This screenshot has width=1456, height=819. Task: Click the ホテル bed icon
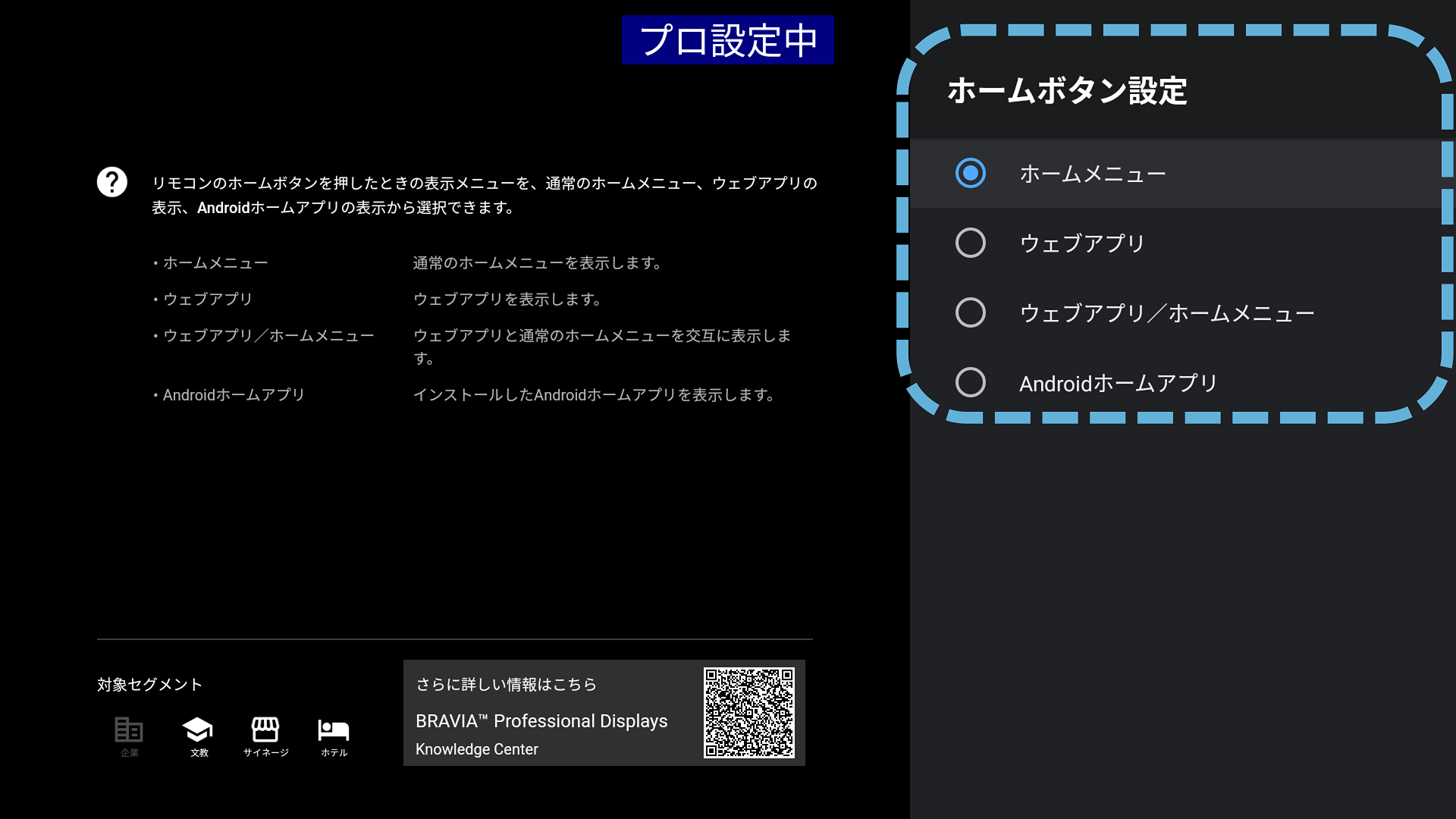334,730
